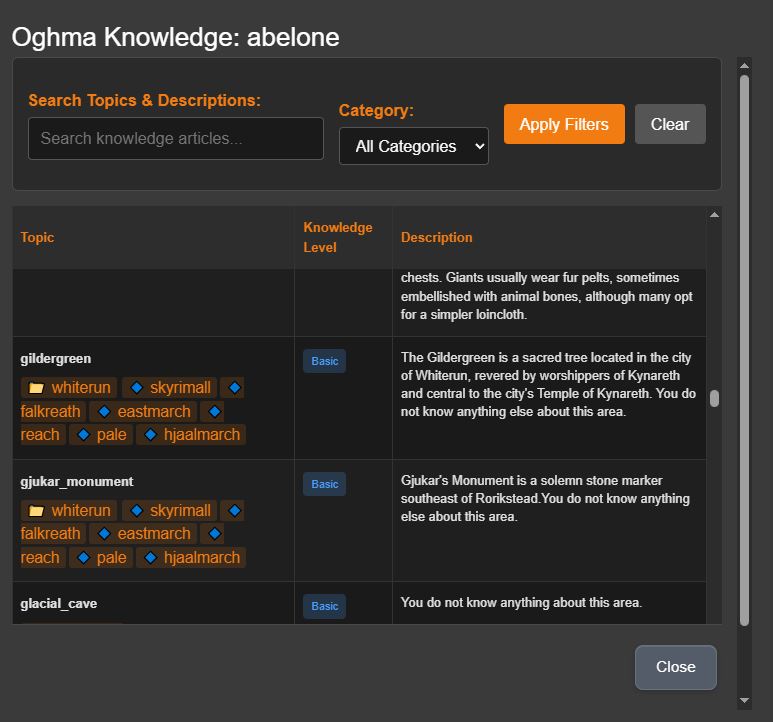Click the outer dialog scrollbar thumb

tap(744, 350)
